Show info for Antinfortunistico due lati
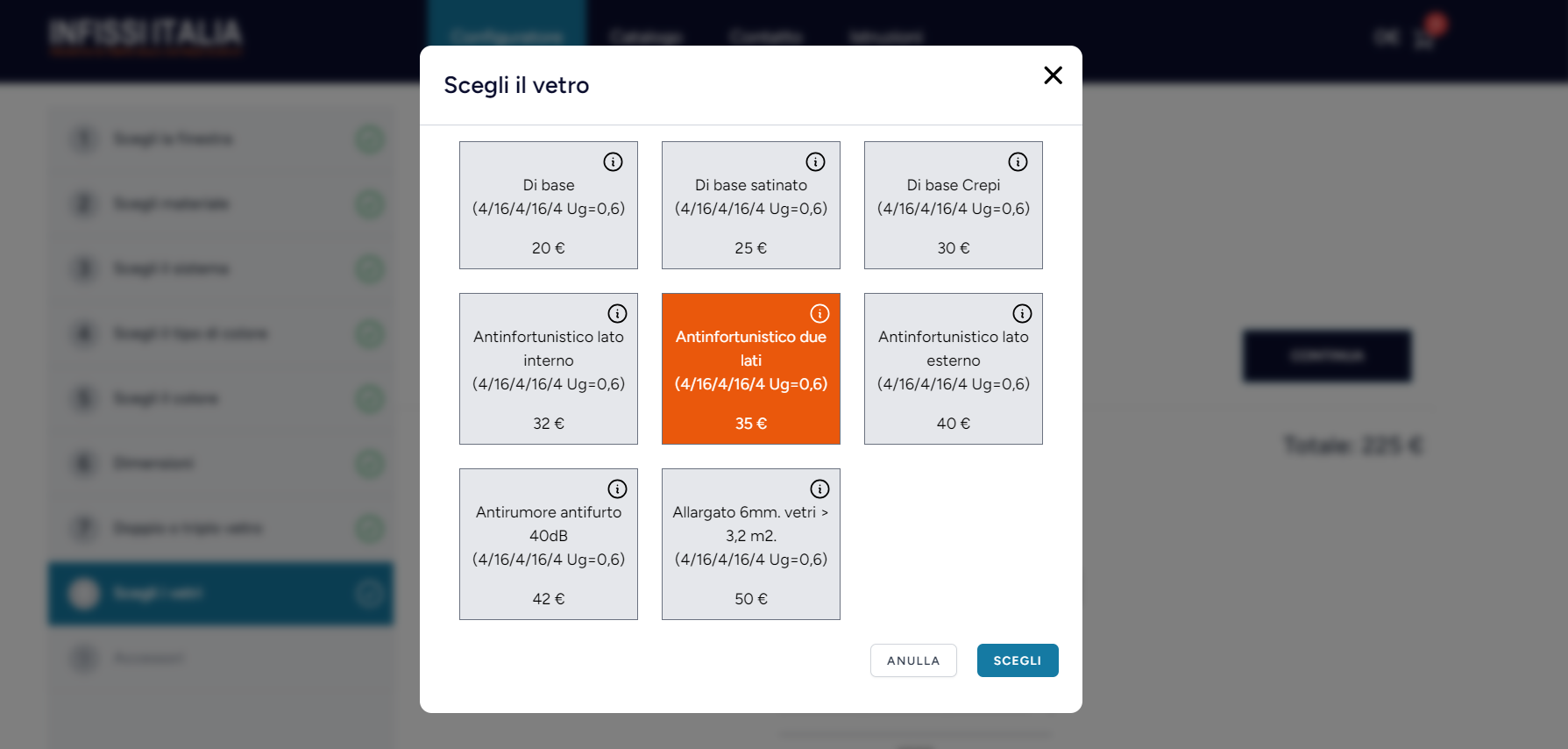This screenshot has width=1568, height=749. point(819,313)
